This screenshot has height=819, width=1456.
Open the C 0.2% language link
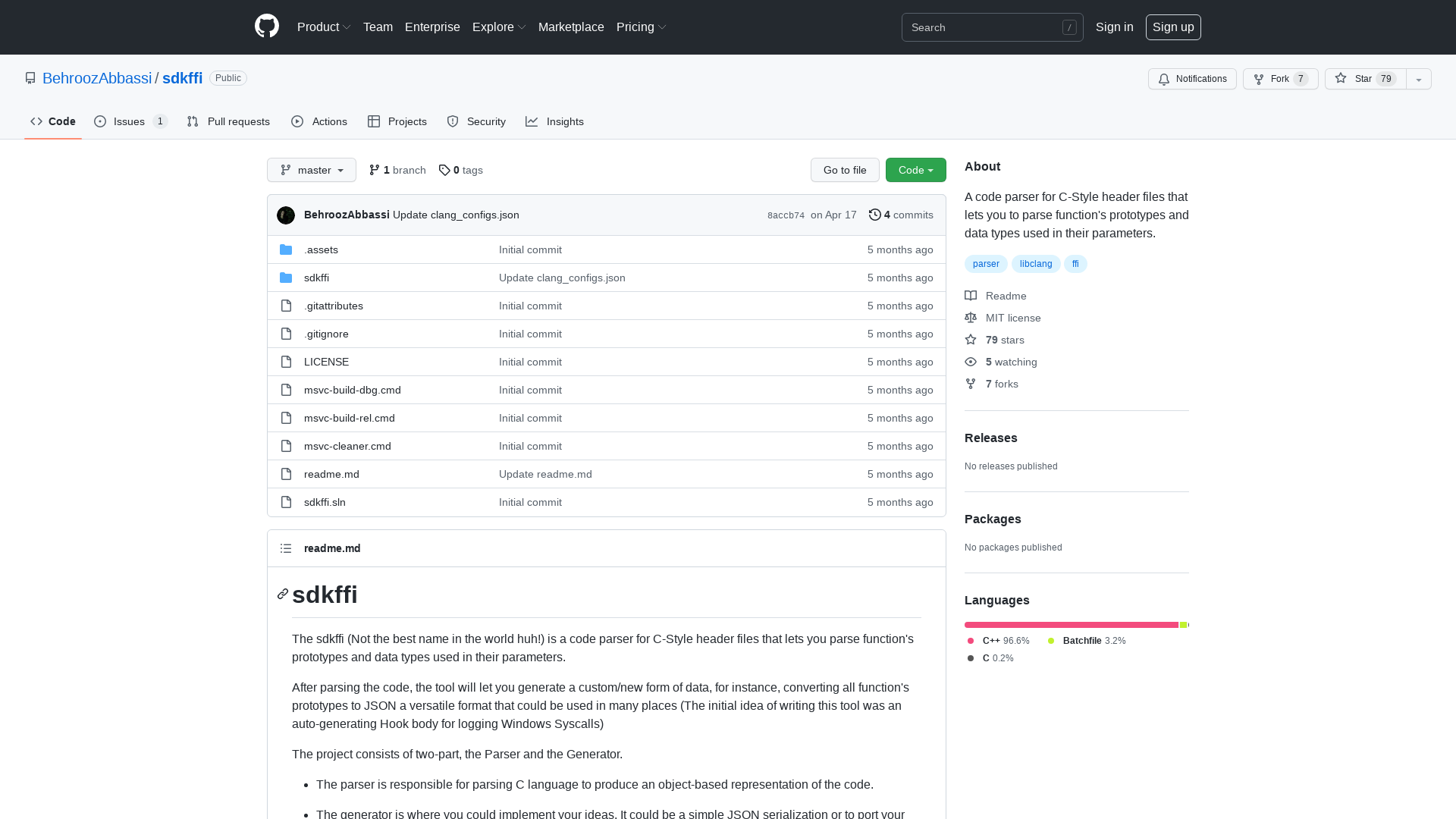coord(990,658)
